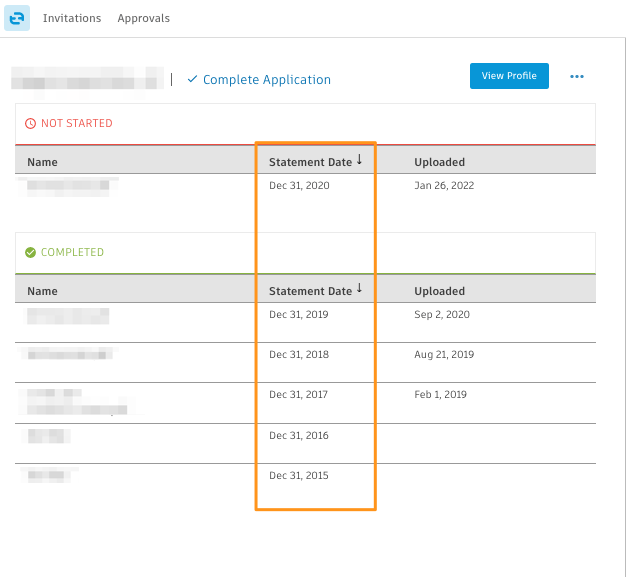Click the NOT STARTED section heading
626x577 pixels.
(x=77, y=123)
